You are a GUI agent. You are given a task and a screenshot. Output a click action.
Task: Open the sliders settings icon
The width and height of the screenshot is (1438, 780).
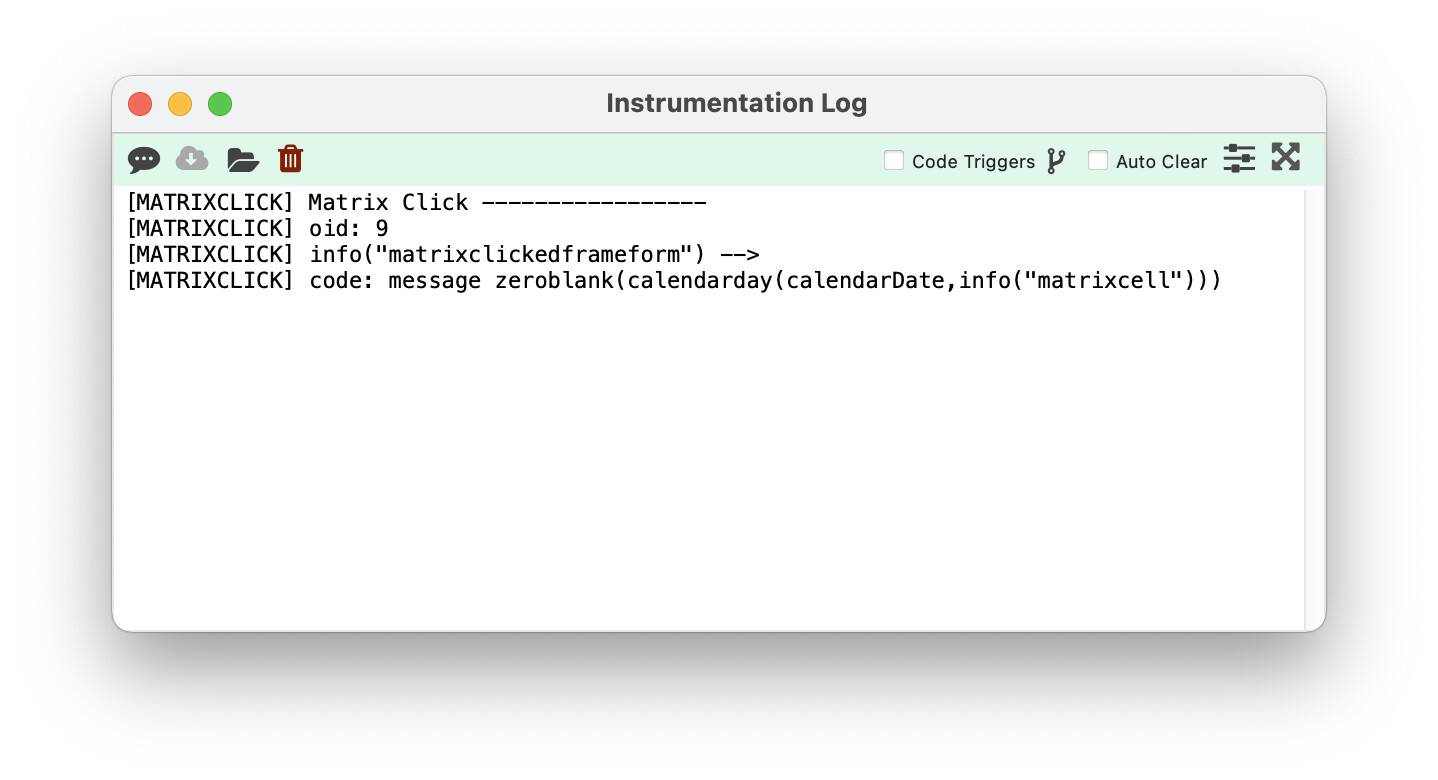(x=1239, y=158)
